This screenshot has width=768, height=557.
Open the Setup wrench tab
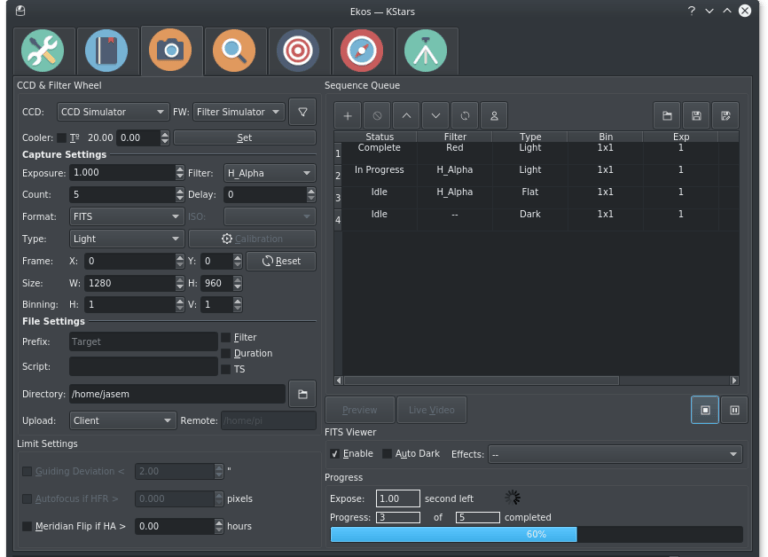click(x=43, y=50)
